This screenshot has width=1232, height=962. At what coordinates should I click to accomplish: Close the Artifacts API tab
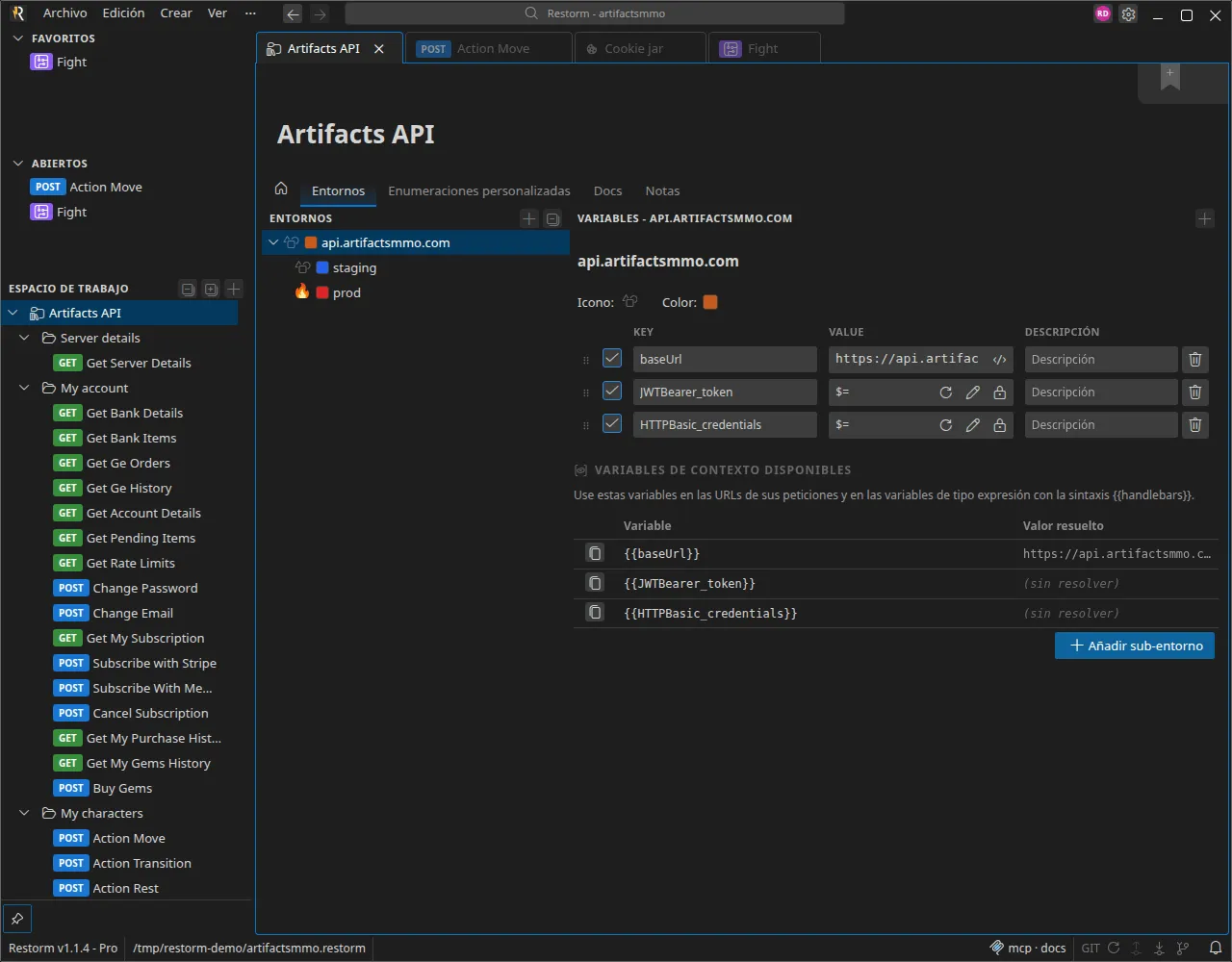(x=379, y=49)
